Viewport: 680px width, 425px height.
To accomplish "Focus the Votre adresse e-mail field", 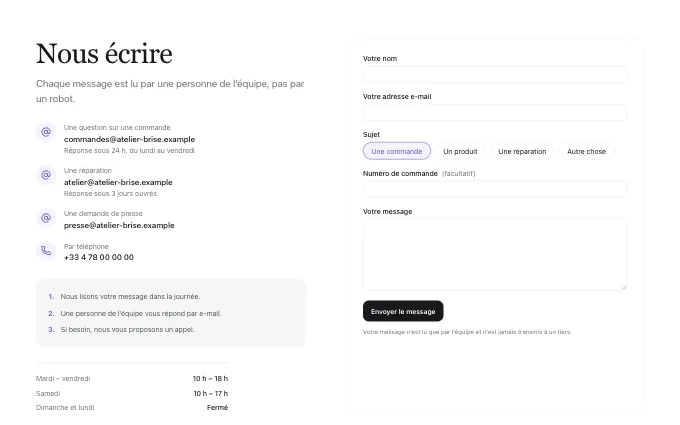I will 495,113.
